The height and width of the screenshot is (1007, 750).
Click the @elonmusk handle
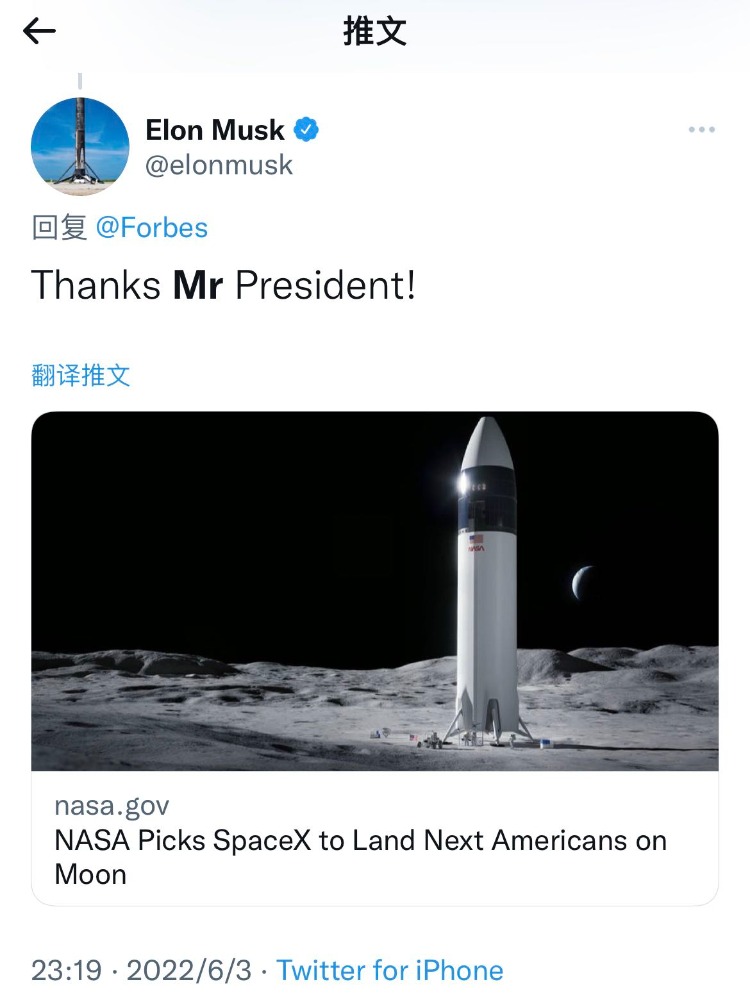tap(219, 165)
